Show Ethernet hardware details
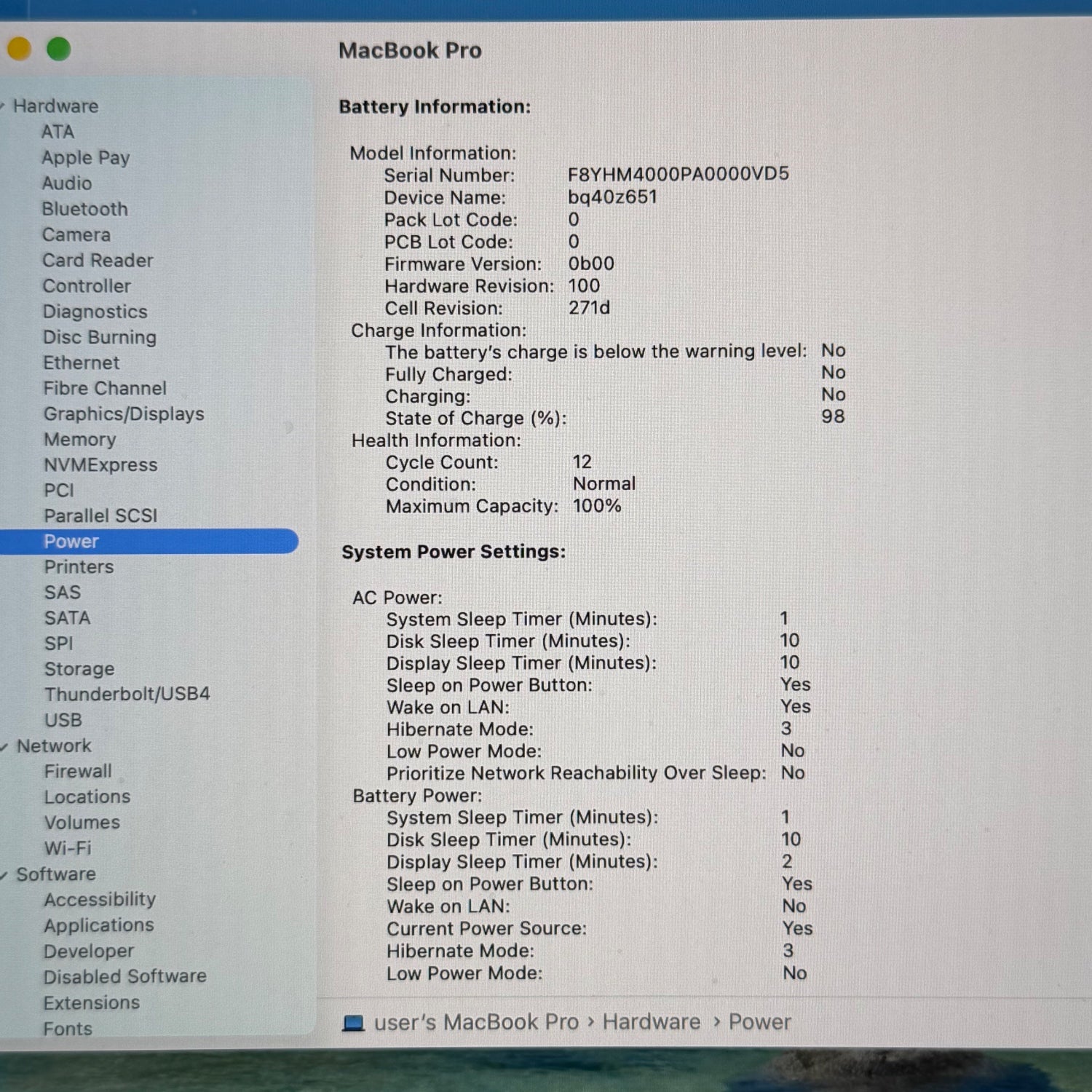1092x1092 pixels. pyautogui.click(x=82, y=363)
